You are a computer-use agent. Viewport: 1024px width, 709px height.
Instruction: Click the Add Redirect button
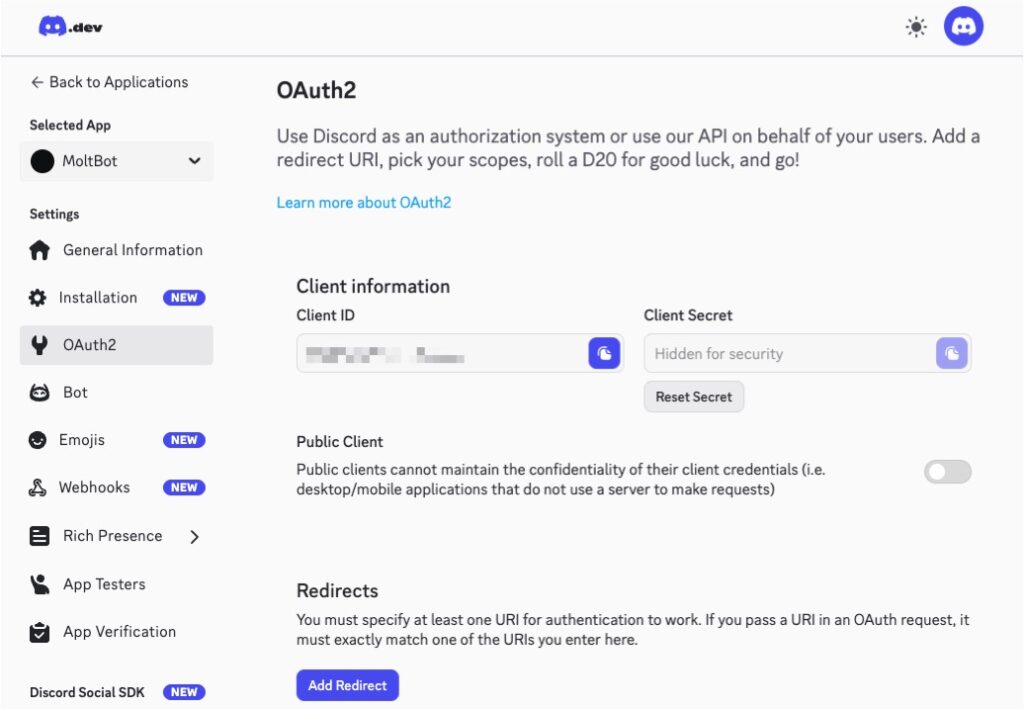tap(347, 685)
